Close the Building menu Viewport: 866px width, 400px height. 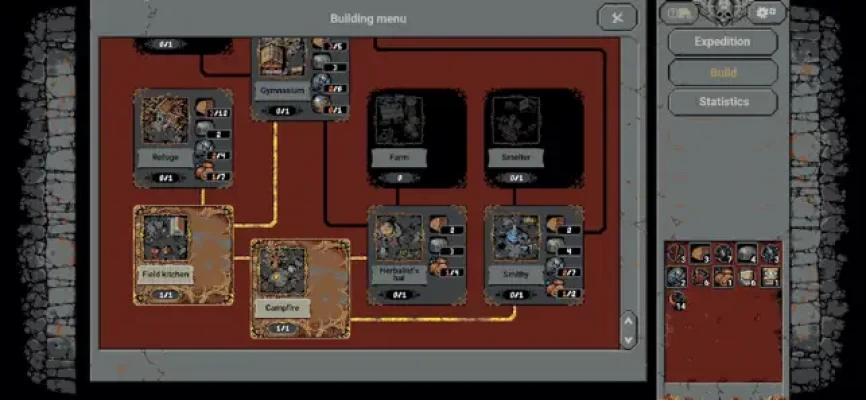pos(617,17)
